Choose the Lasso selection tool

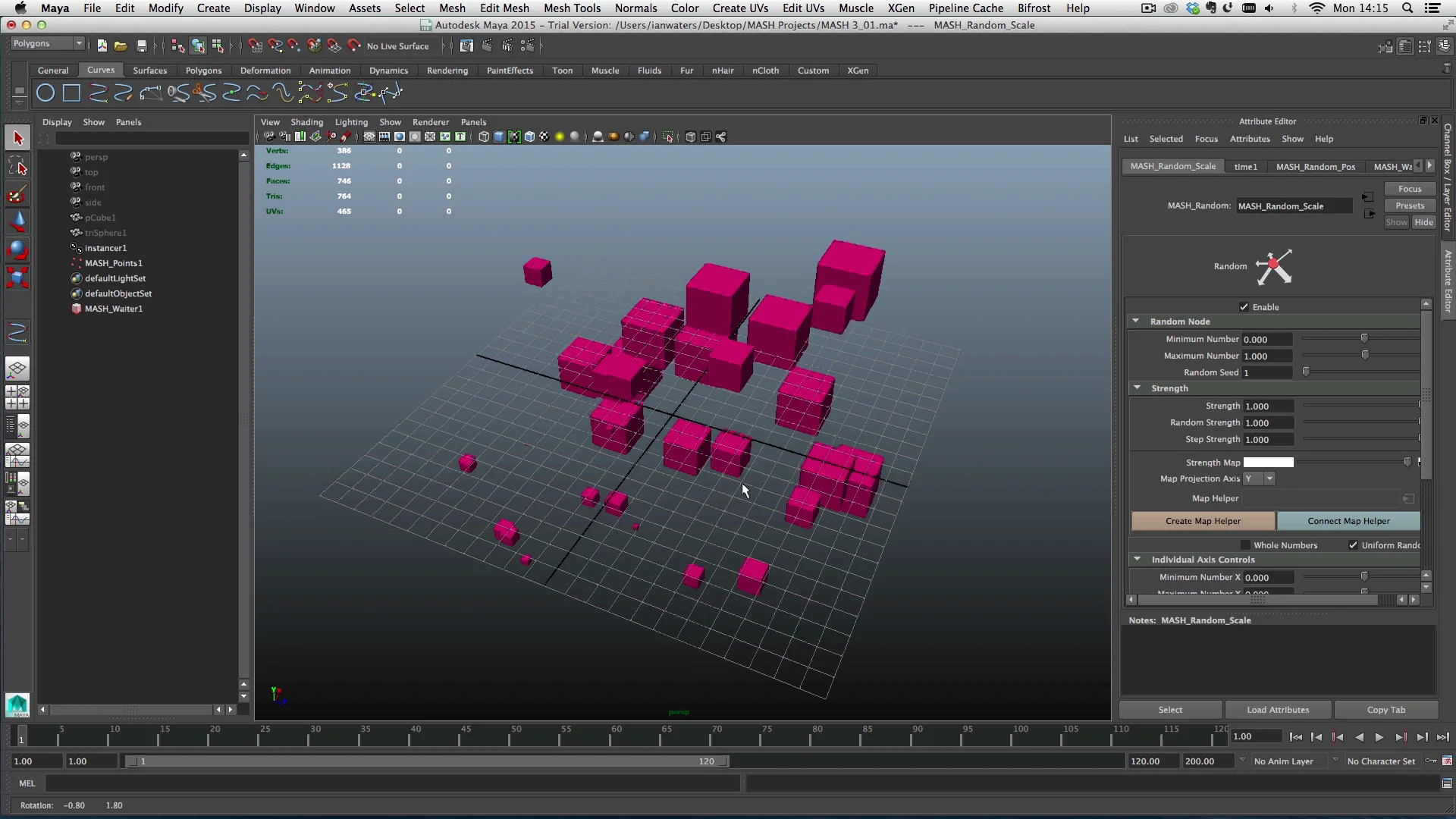coord(17,165)
